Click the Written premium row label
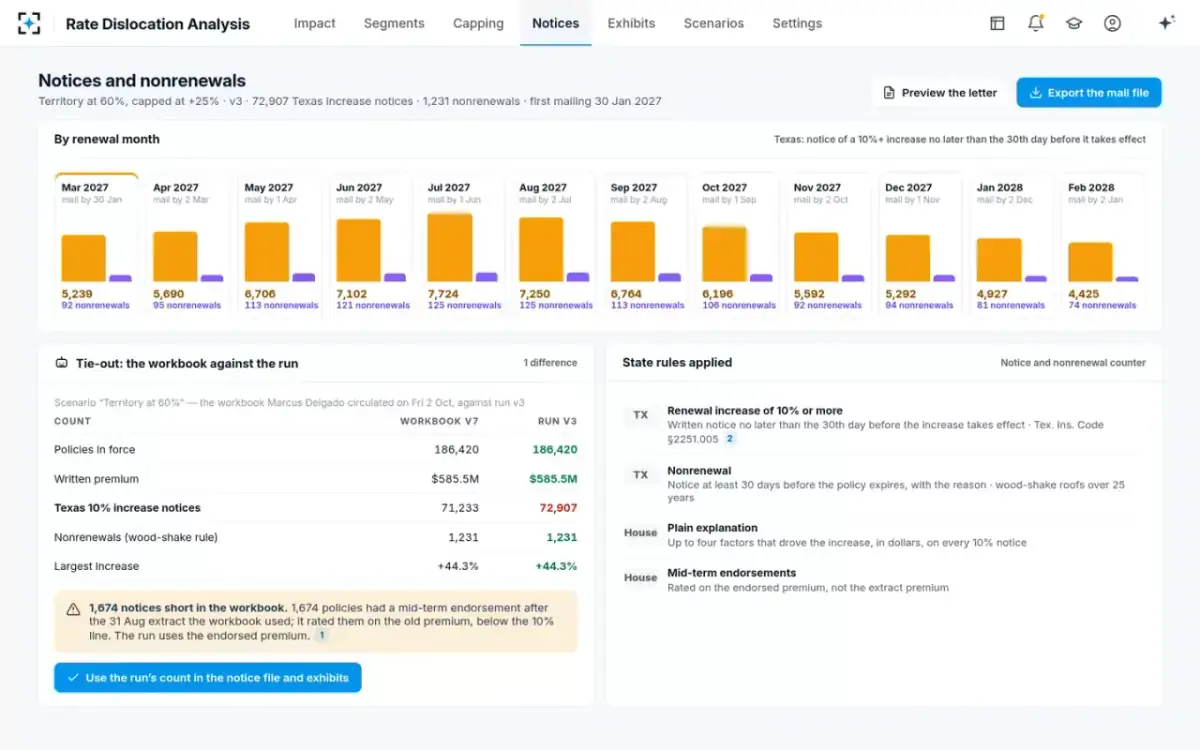 96,479
